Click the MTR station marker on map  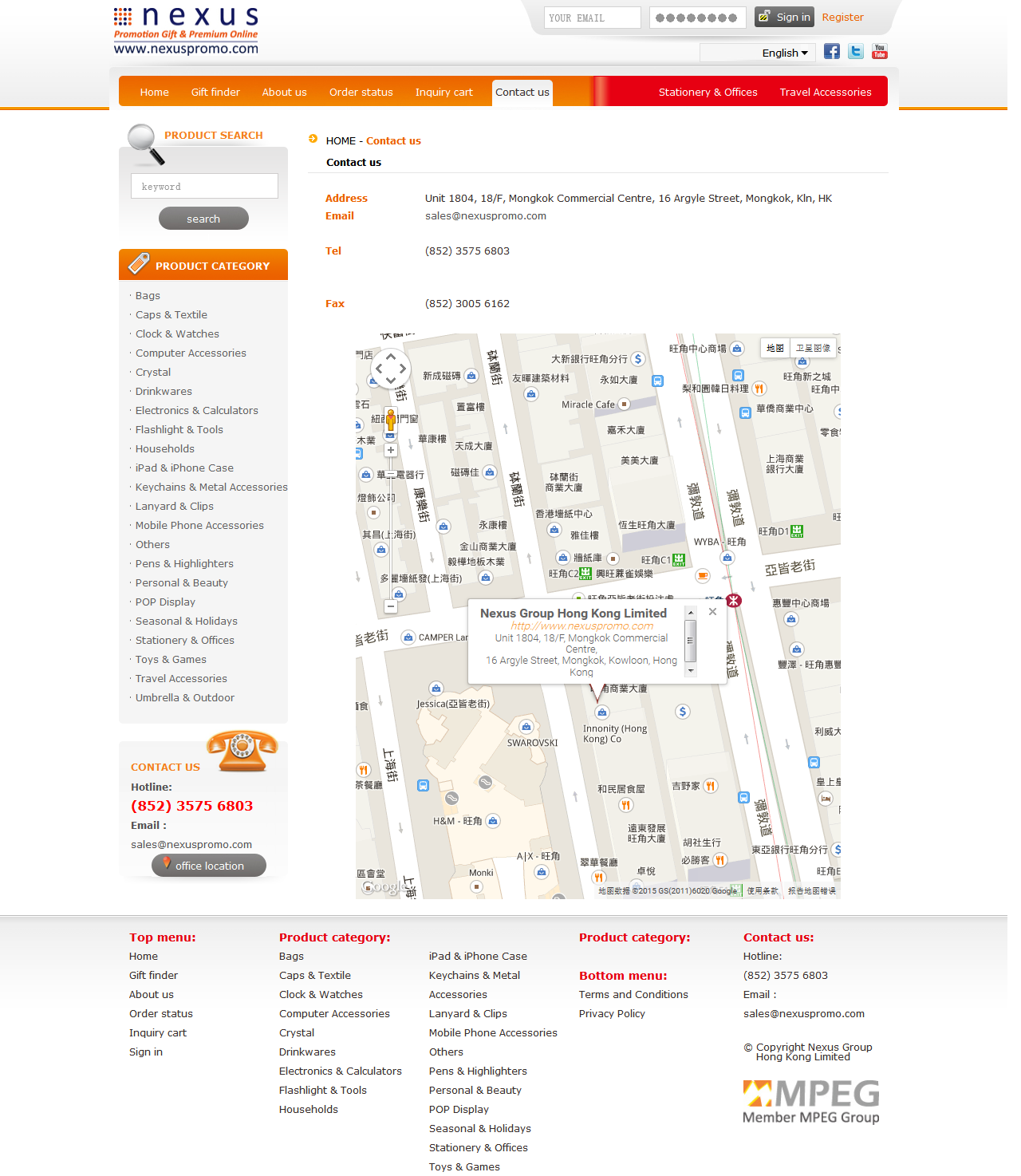coord(734,601)
